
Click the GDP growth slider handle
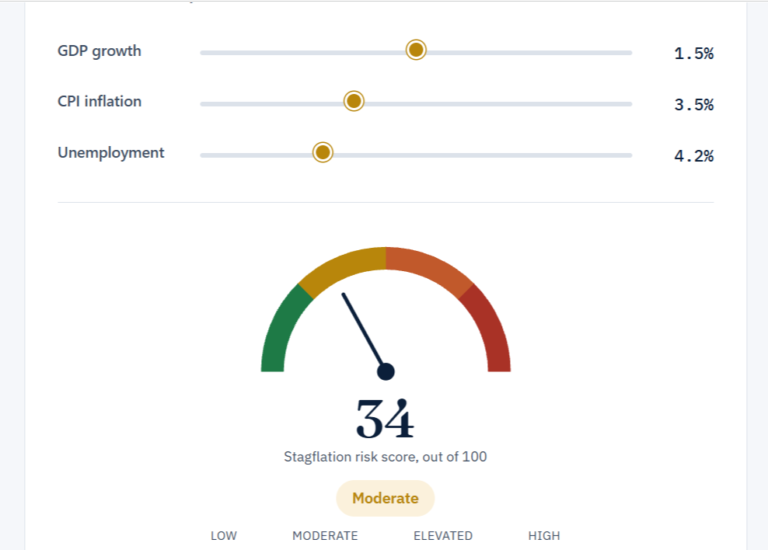coord(416,50)
